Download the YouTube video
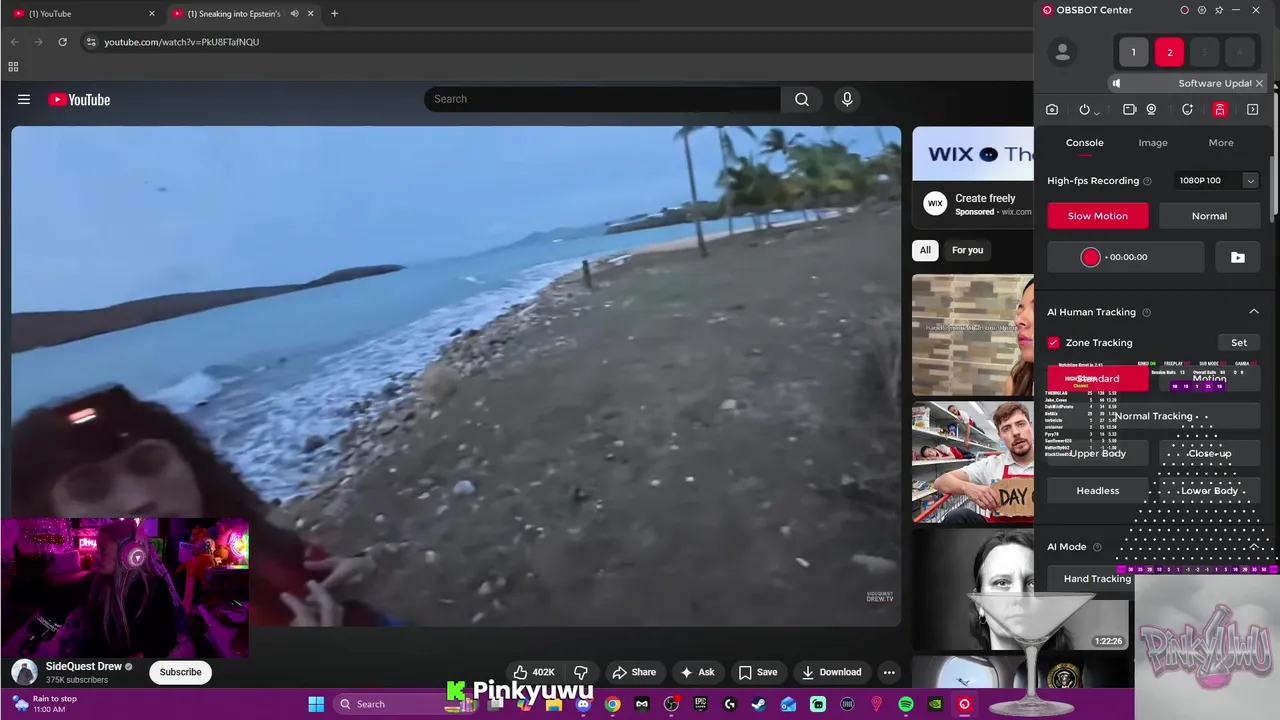Viewport: 1280px width, 720px height. [x=831, y=672]
